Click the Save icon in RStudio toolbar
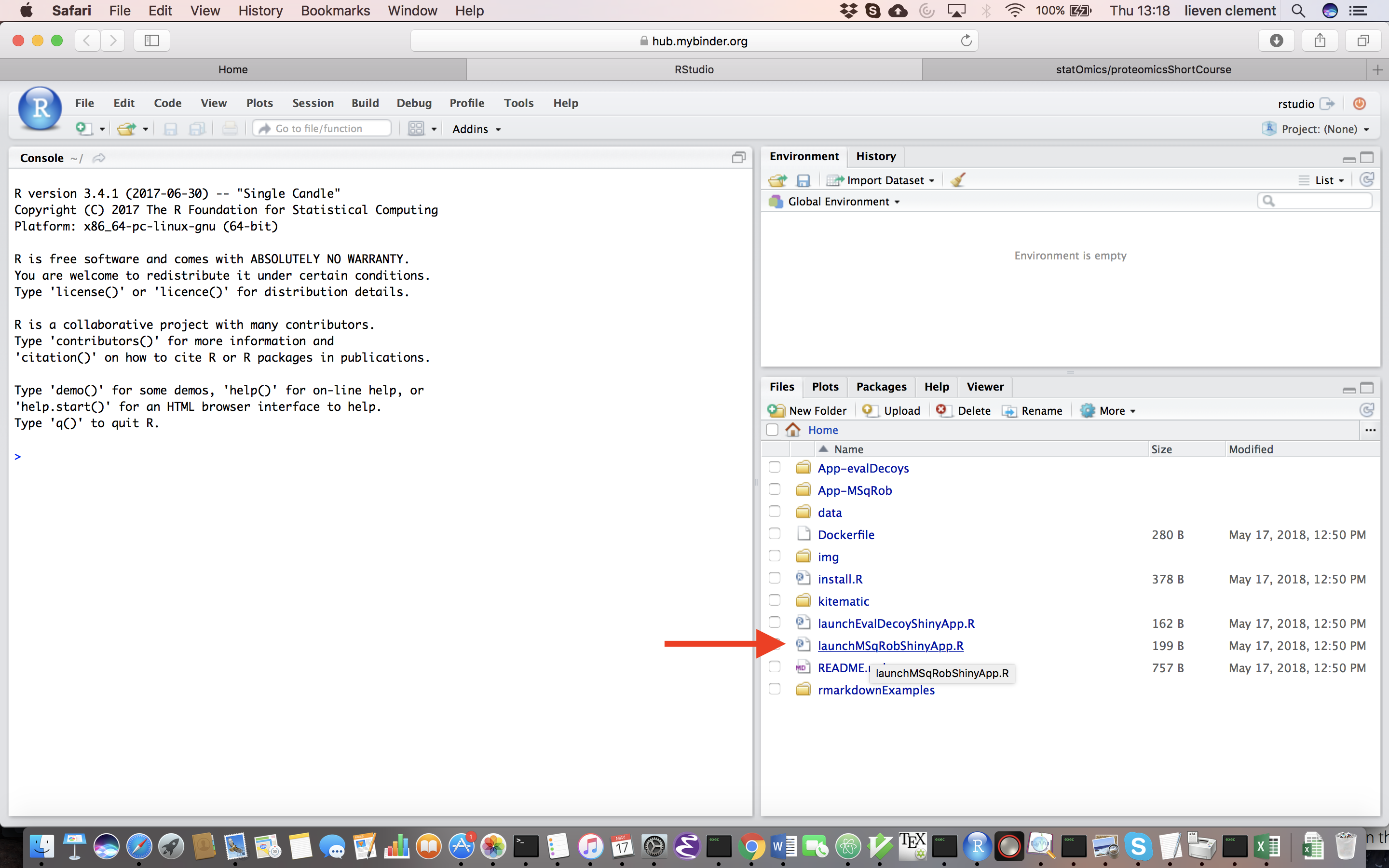Viewport: 1389px width, 868px height. pos(168,129)
